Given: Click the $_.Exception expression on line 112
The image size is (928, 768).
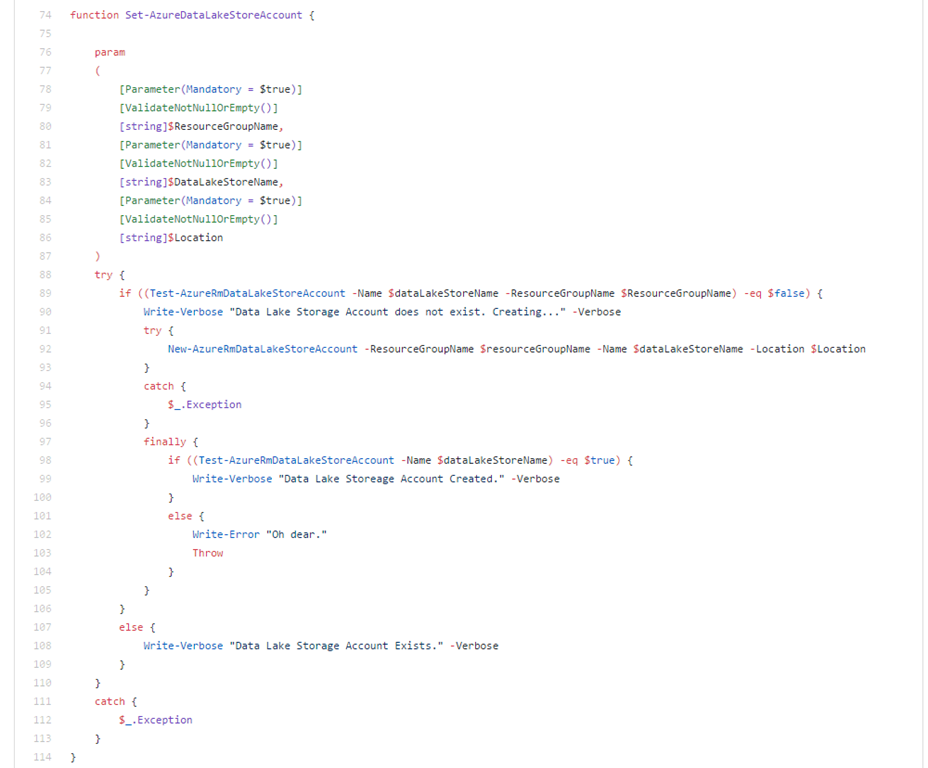Looking at the screenshot, I should coord(156,720).
